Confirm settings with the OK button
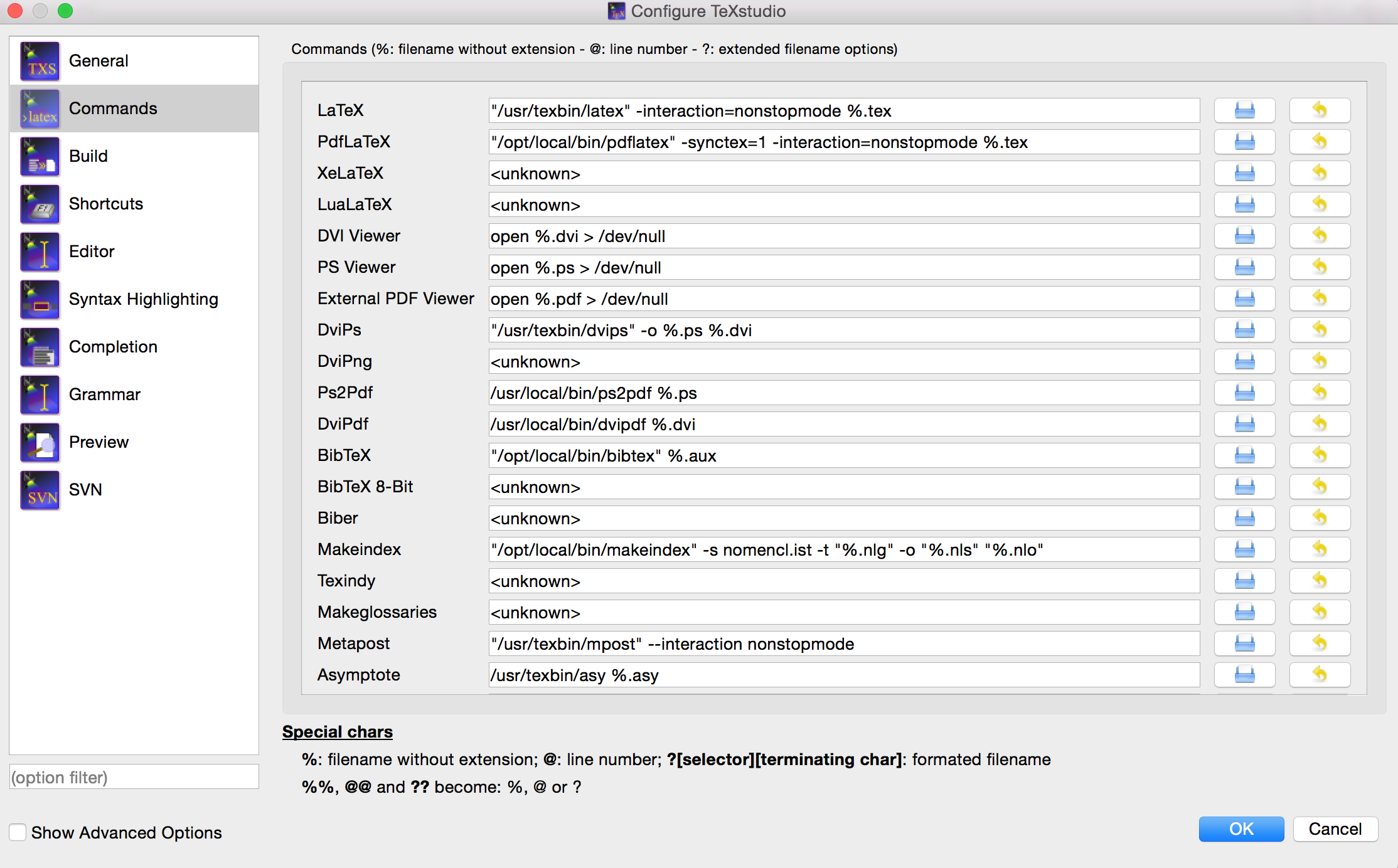The image size is (1398, 868). pyautogui.click(x=1241, y=829)
